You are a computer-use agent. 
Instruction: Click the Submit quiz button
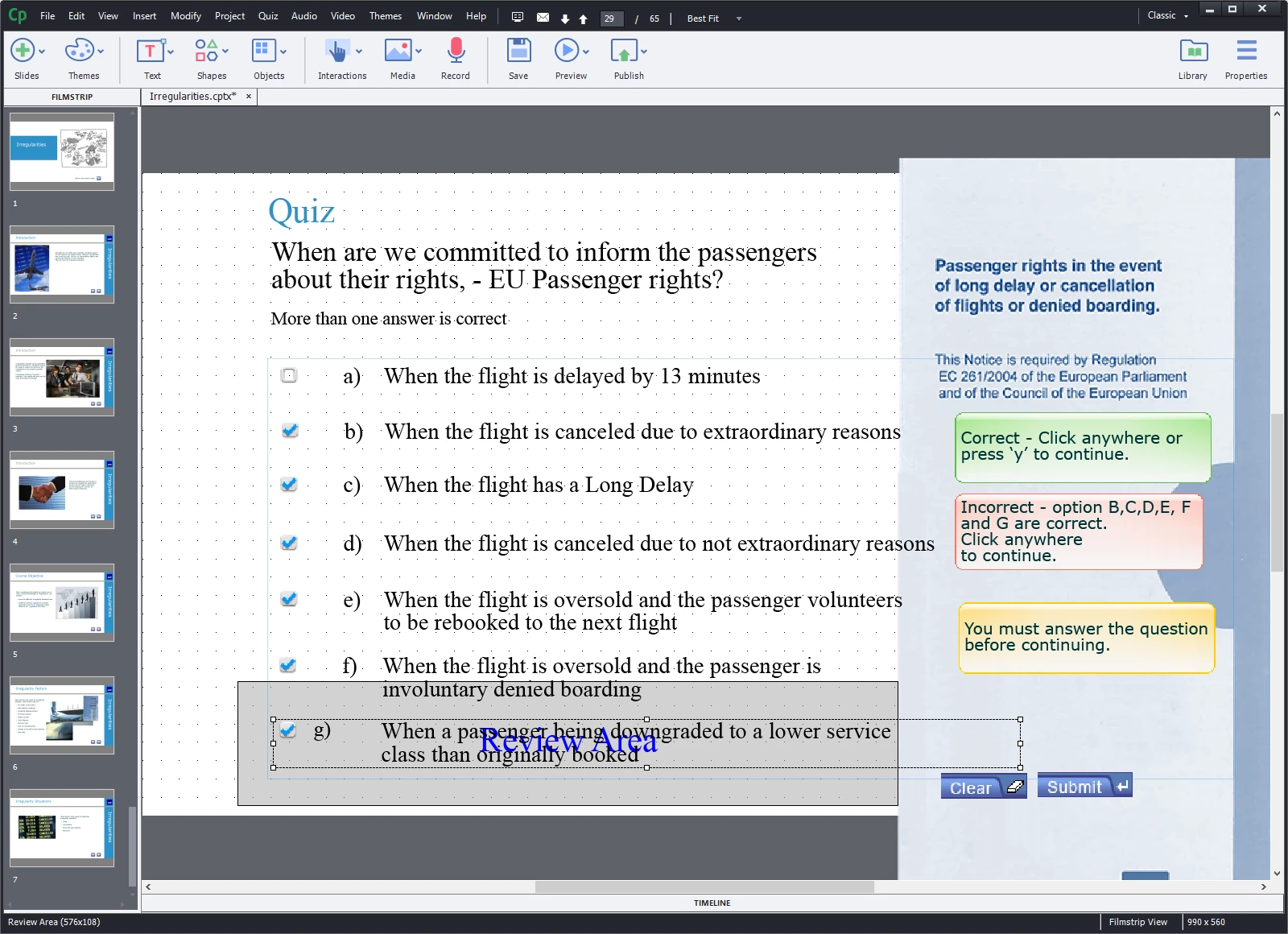pyautogui.click(x=1084, y=786)
